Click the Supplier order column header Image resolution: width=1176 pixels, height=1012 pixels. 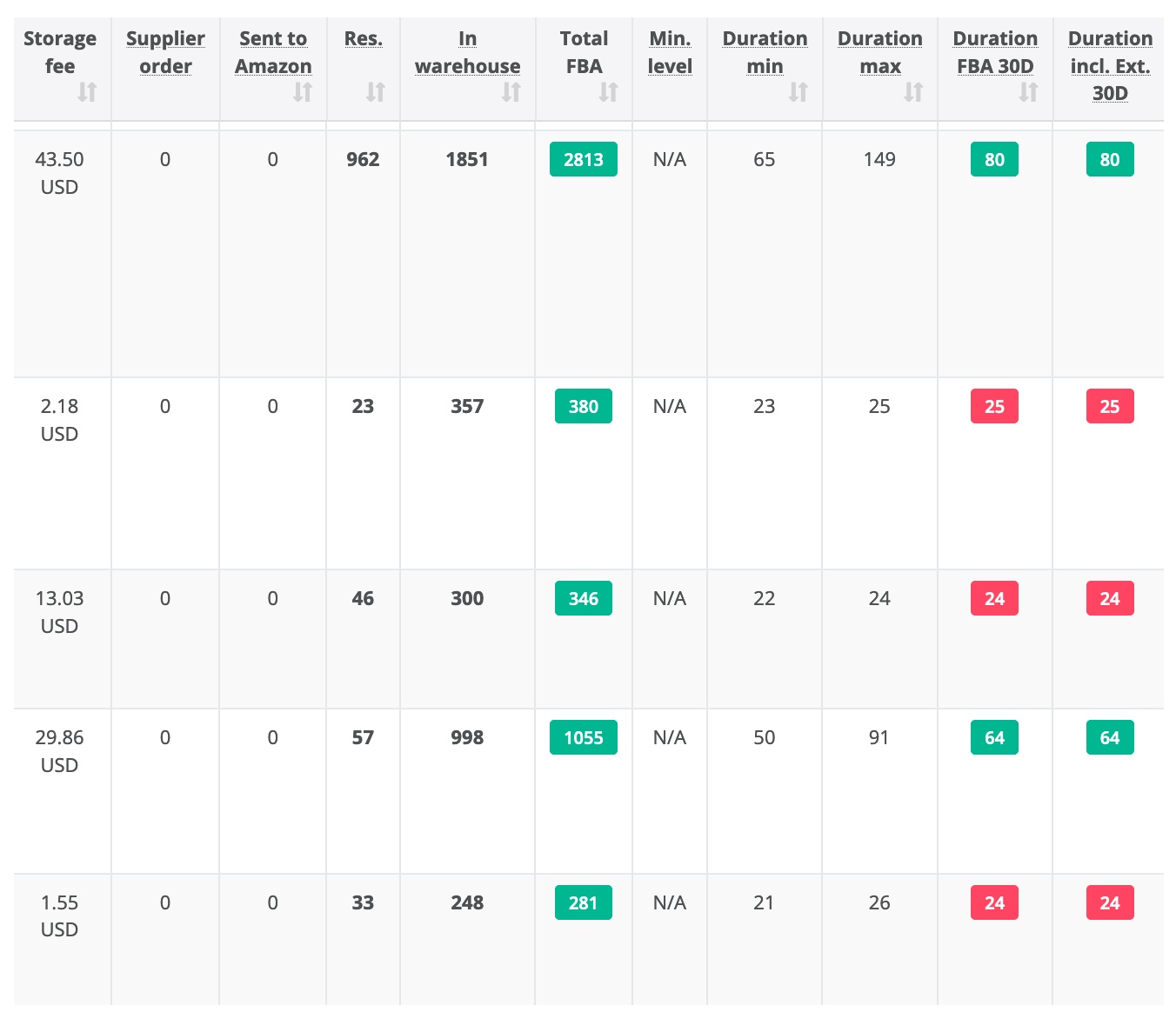[165, 52]
